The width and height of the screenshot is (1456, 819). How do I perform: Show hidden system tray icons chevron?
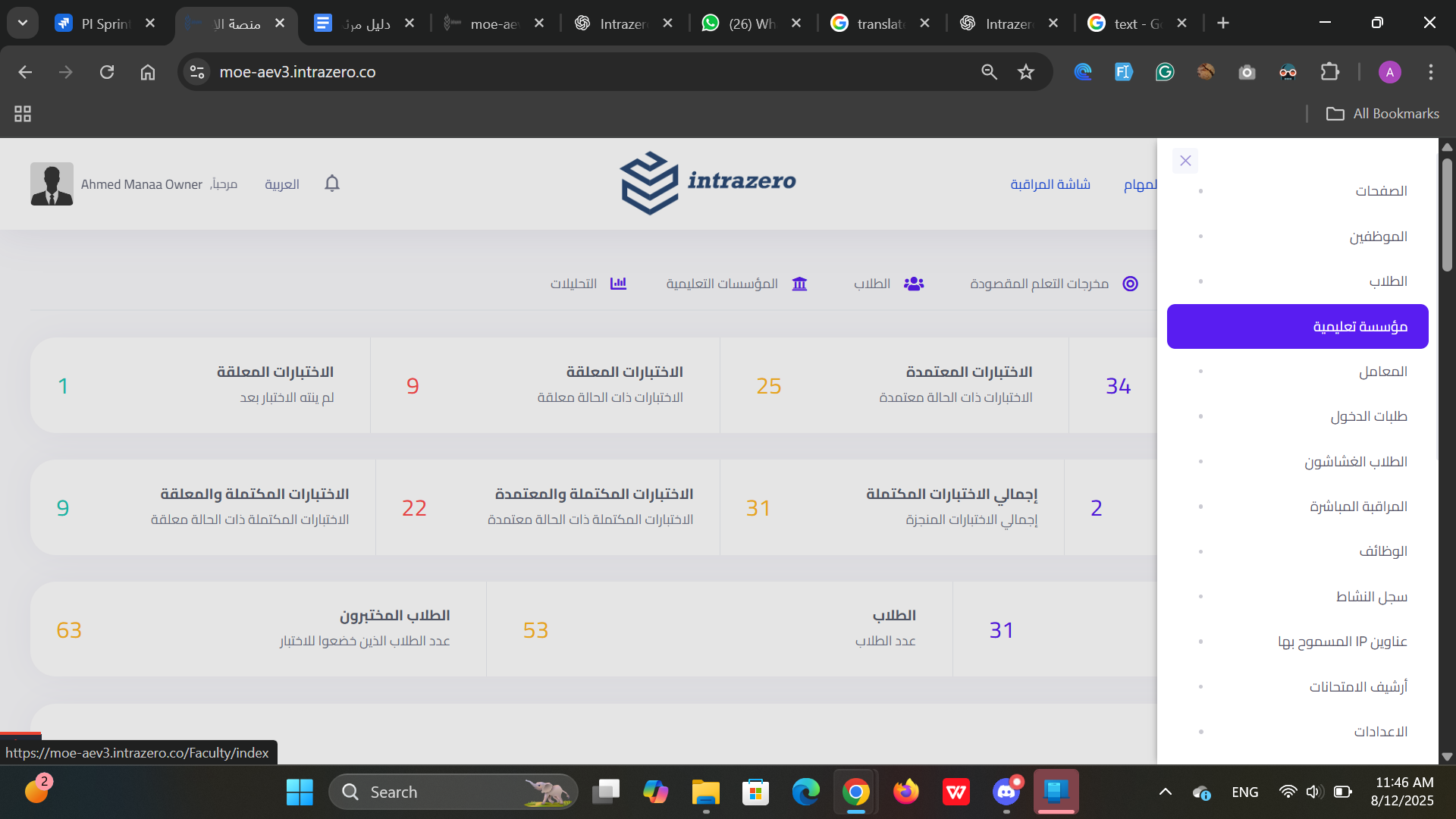click(1165, 792)
